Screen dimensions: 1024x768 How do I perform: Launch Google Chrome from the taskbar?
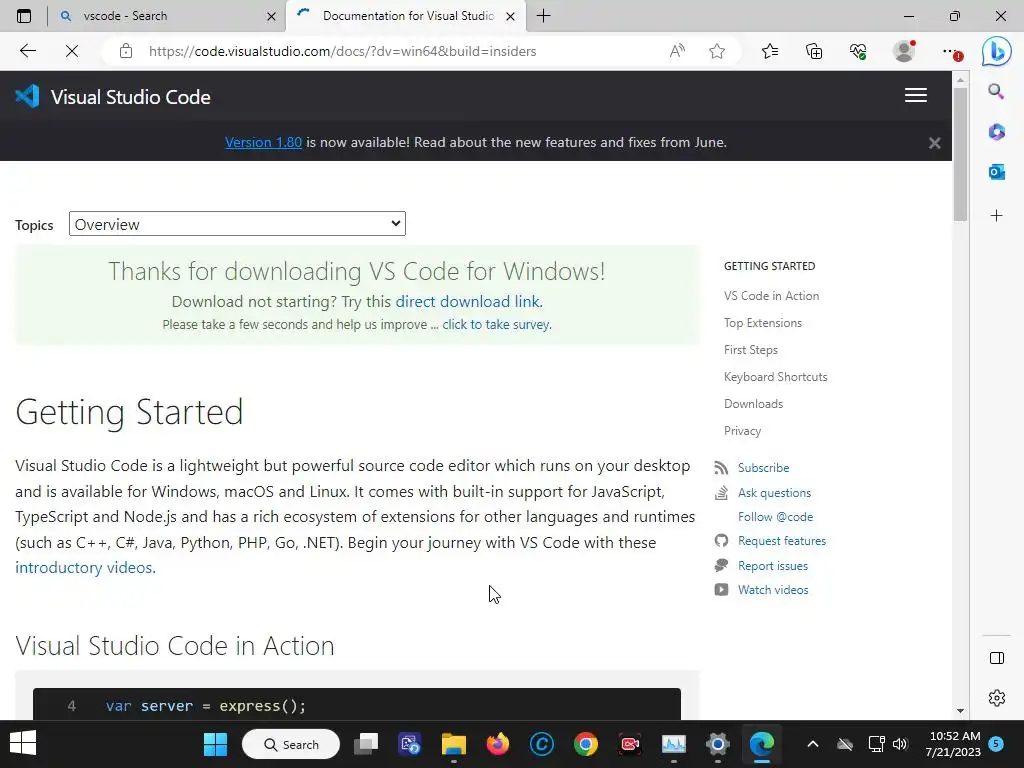586,744
